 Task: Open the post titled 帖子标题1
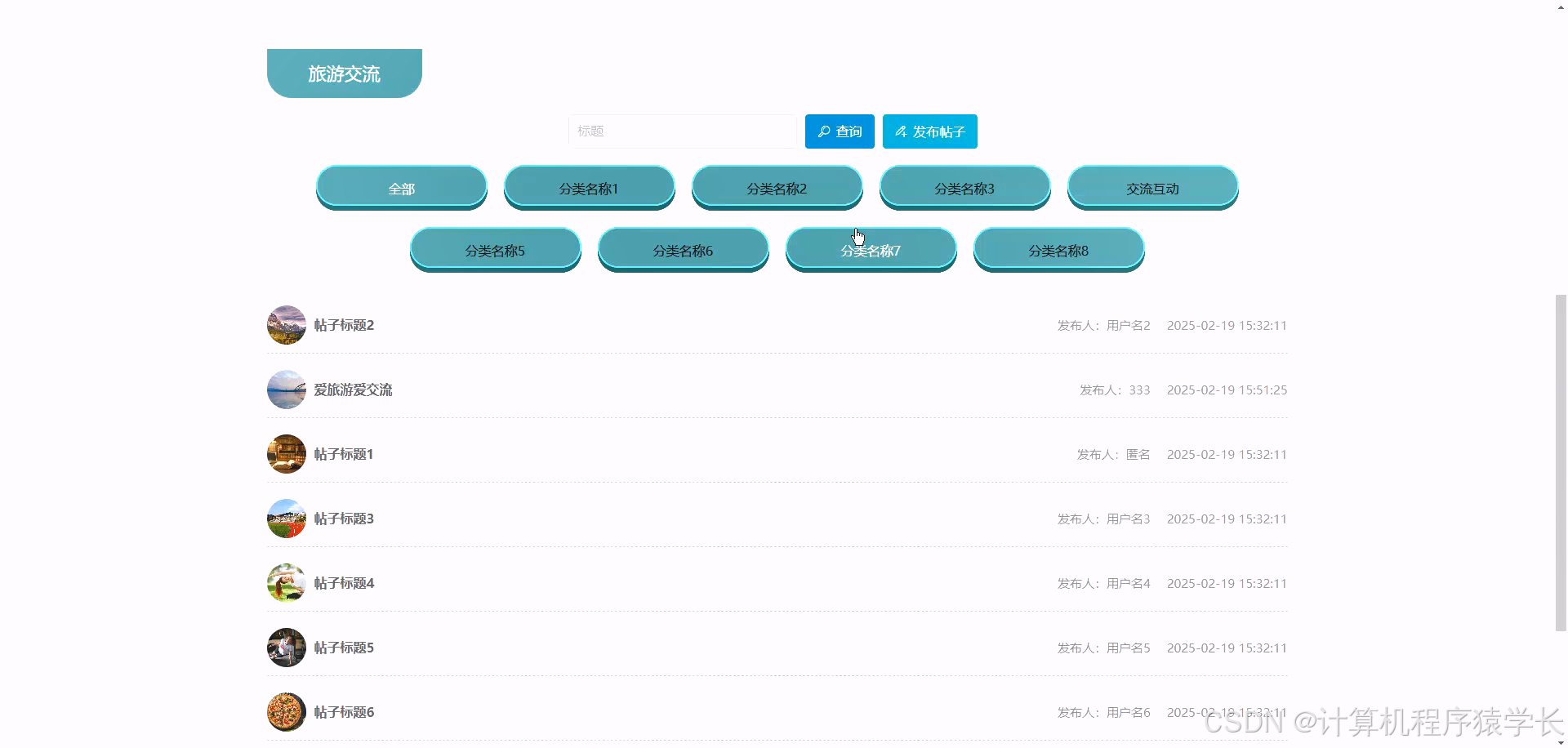point(344,454)
